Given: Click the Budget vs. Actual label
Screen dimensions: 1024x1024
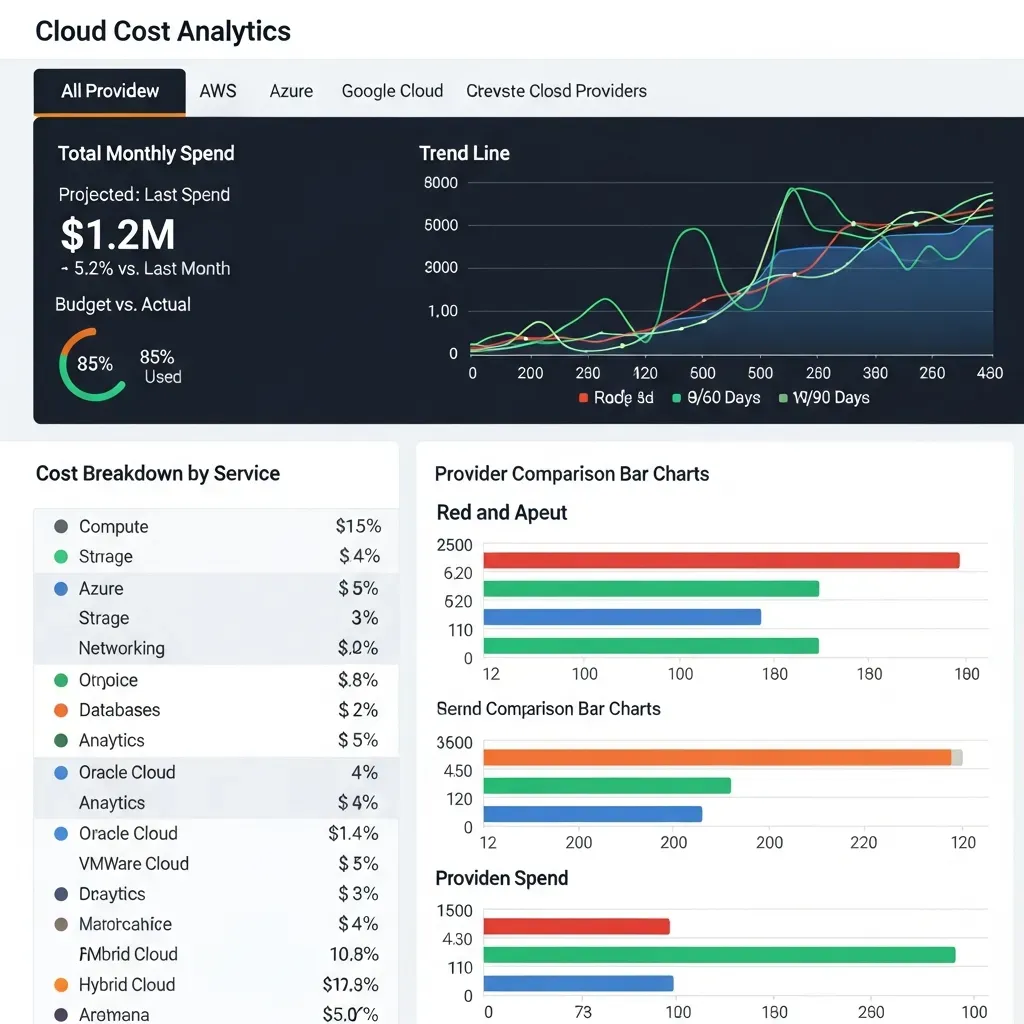Looking at the screenshot, I should click(x=123, y=304).
